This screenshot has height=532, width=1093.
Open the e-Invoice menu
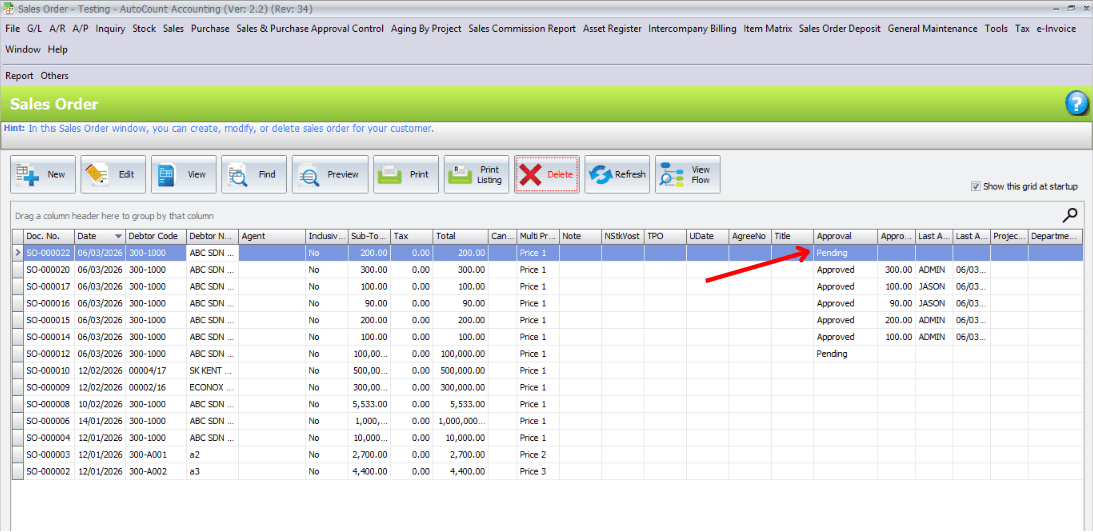pyautogui.click(x=1056, y=29)
